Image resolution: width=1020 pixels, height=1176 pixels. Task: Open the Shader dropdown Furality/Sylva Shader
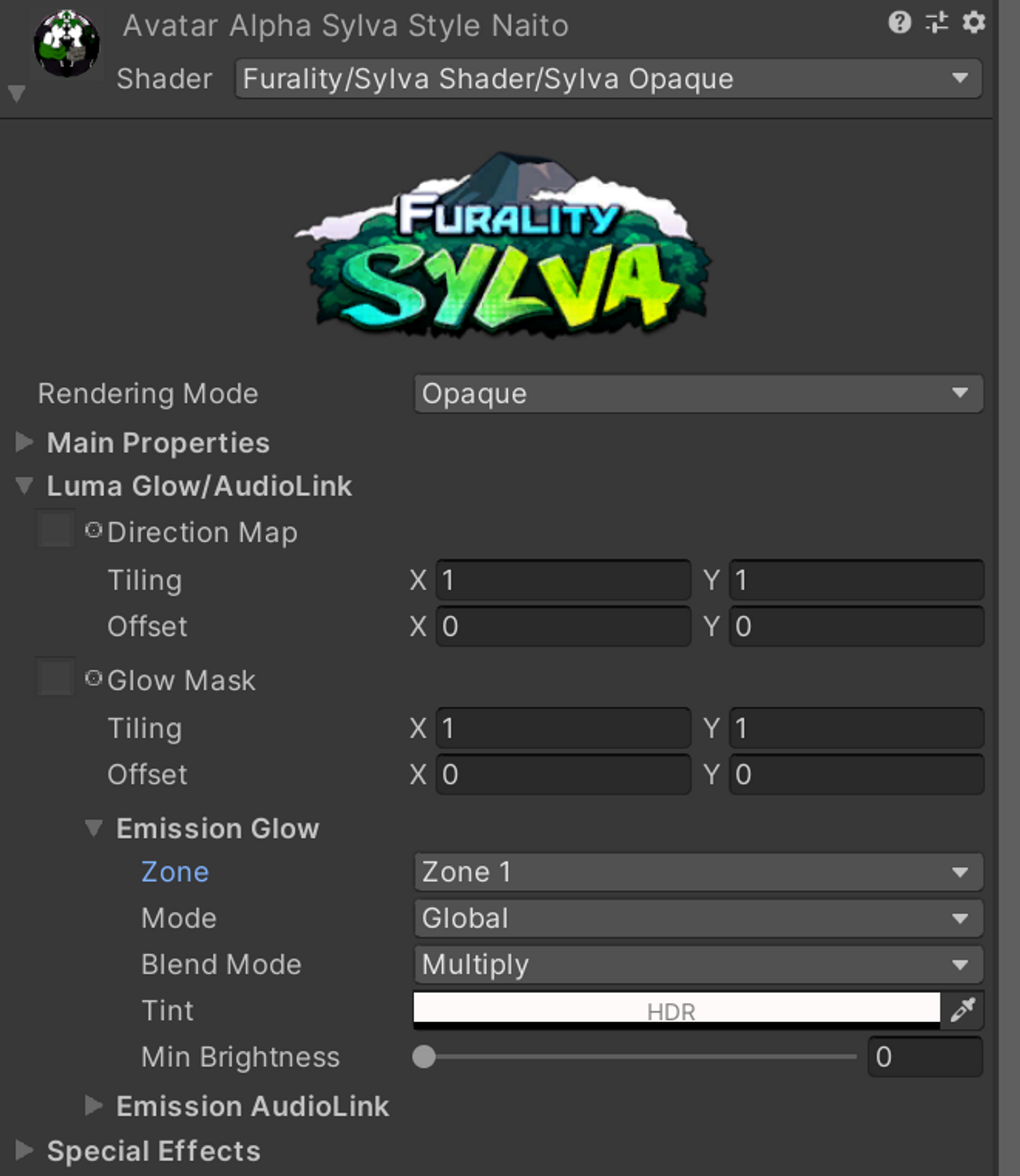(x=608, y=79)
